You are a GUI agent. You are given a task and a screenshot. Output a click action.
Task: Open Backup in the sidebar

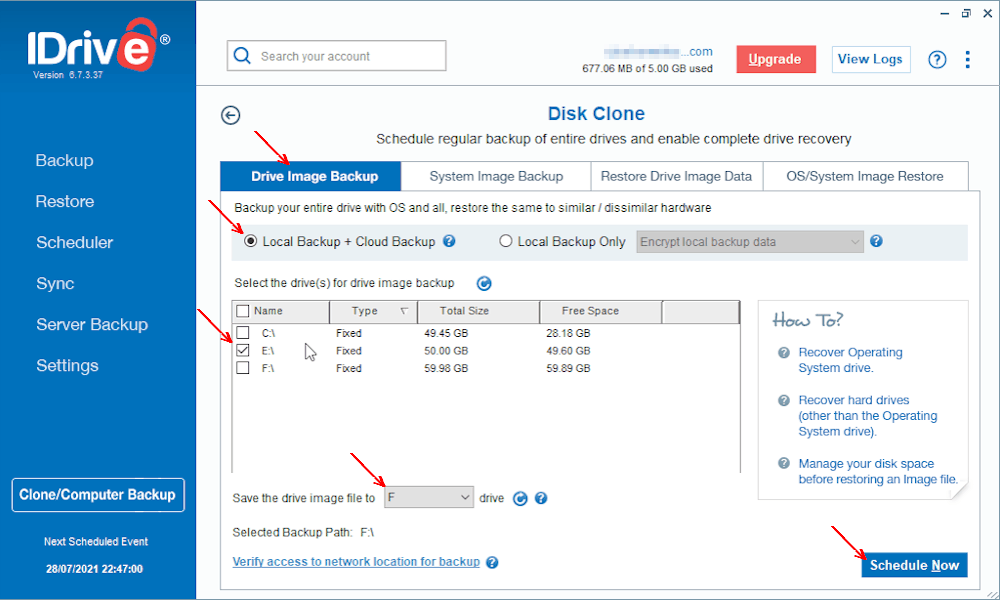tap(64, 161)
